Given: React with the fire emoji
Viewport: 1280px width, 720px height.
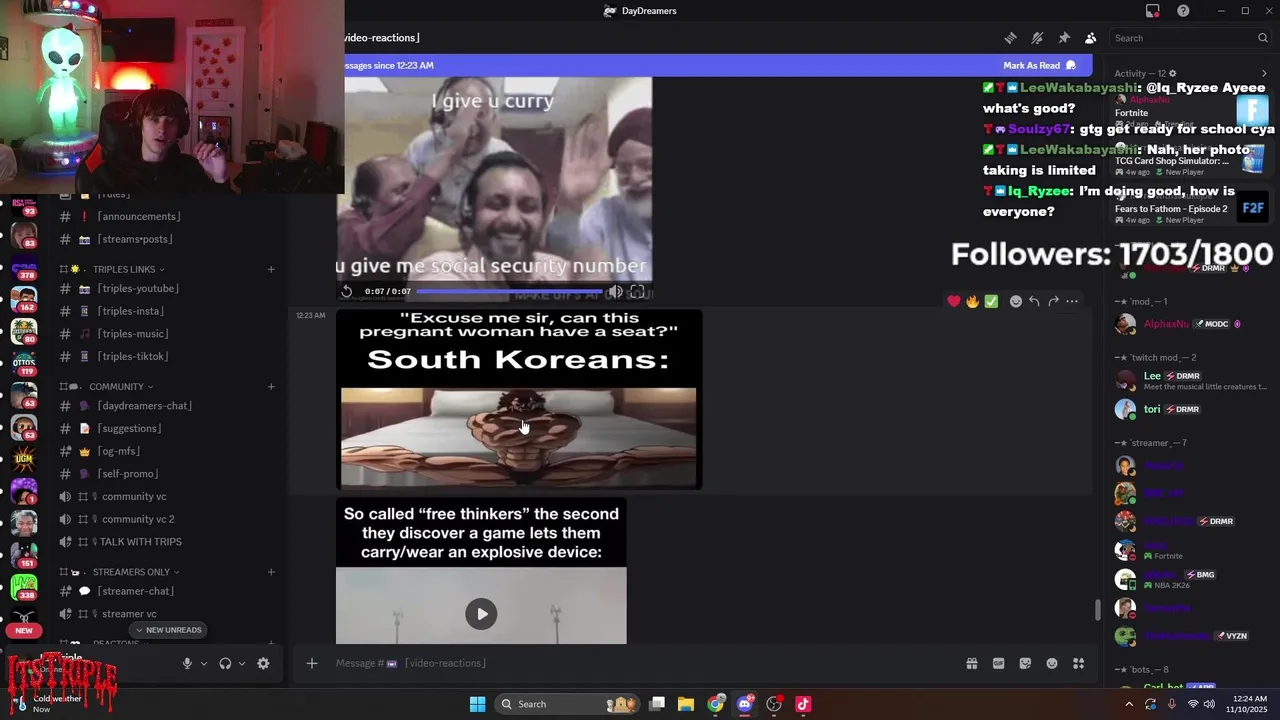Looking at the screenshot, I should pyautogui.click(x=972, y=301).
